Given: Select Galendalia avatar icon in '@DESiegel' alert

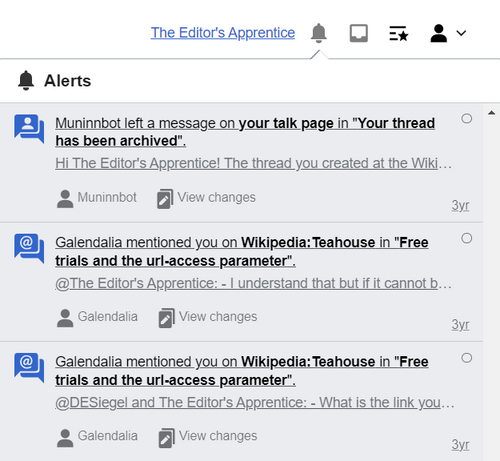Looking at the screenshot, I should (65, 438).
